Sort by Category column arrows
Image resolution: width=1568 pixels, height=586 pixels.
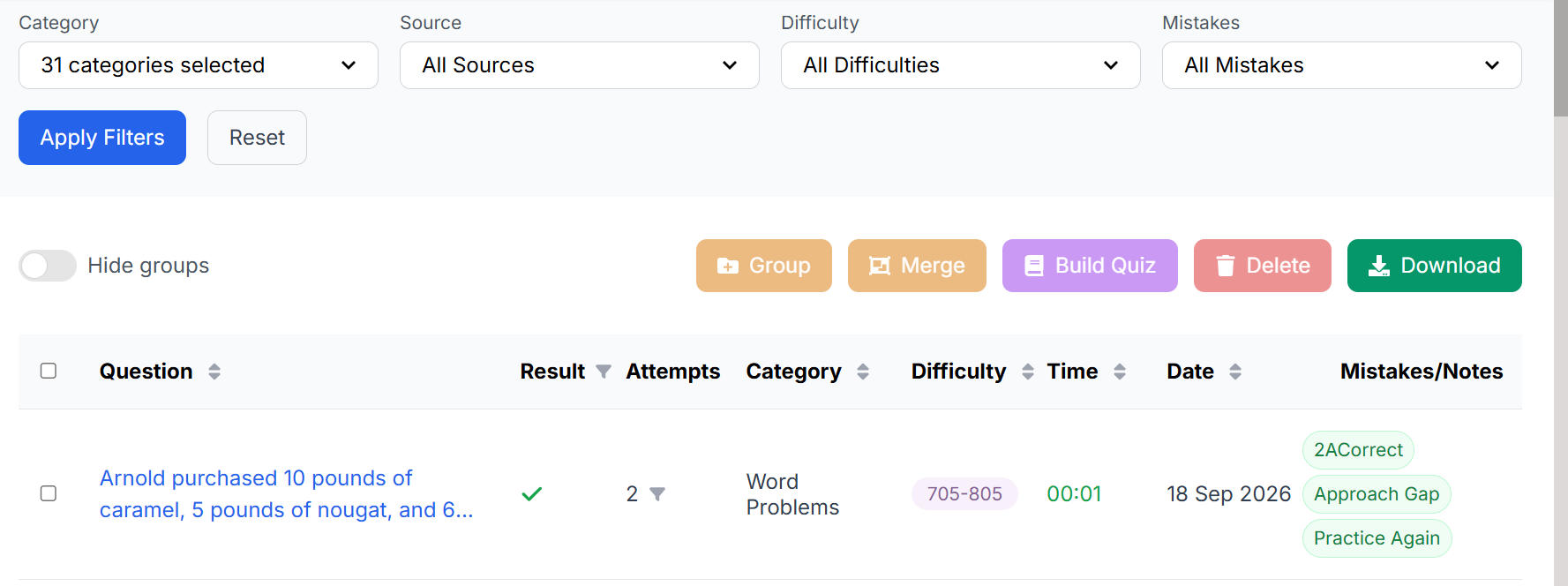point(863,372)
